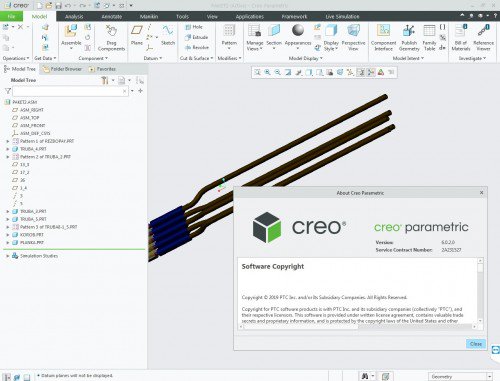Open the Favorites tab
This screenshot has width=500, height=381.
pos(103,69)
